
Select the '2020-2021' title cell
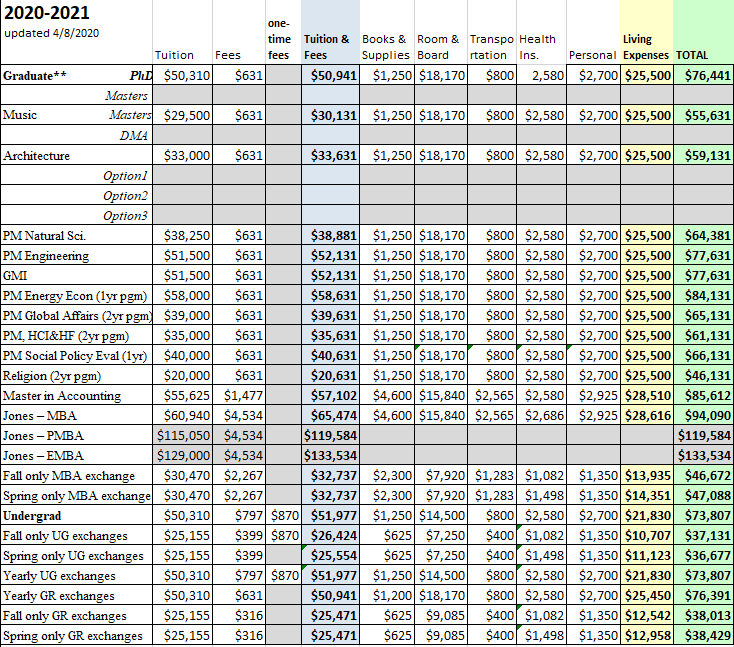[x=46, y=13]
